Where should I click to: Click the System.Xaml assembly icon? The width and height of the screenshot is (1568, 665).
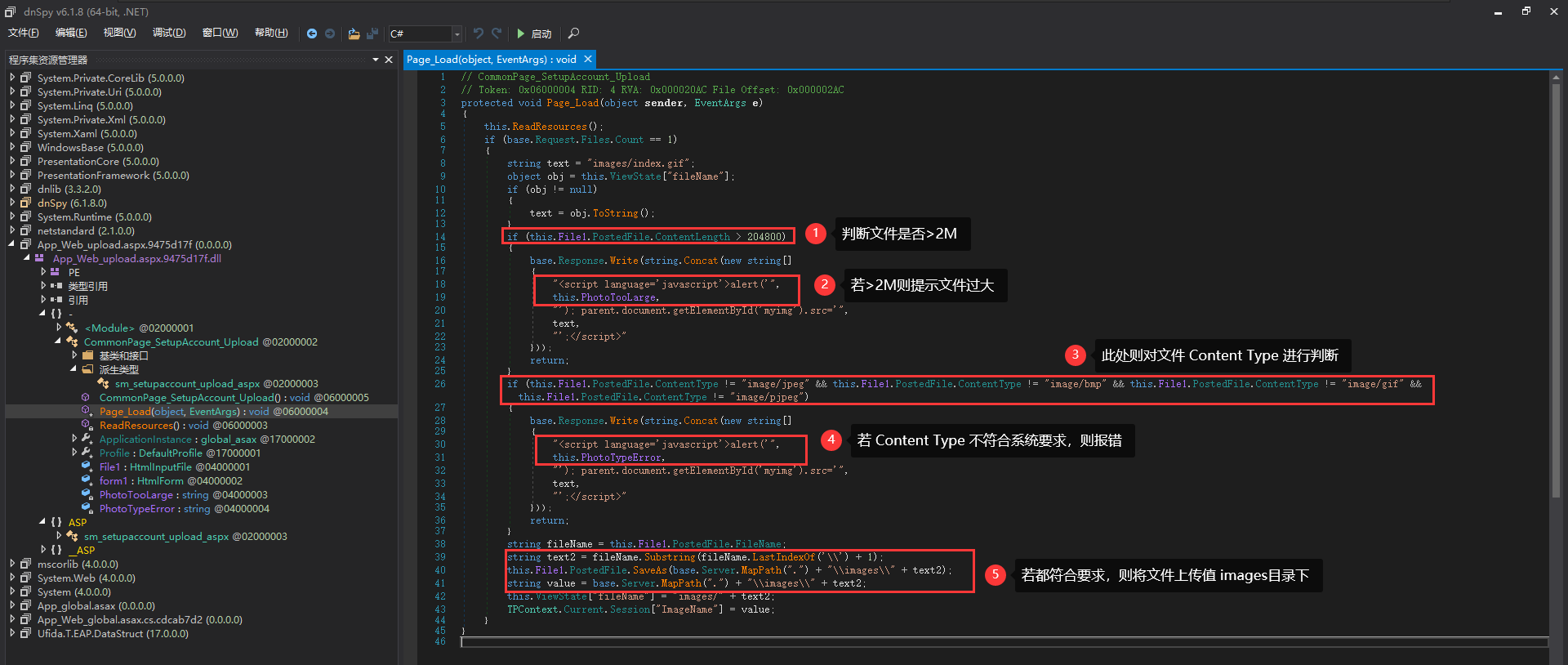coord(26,133)
